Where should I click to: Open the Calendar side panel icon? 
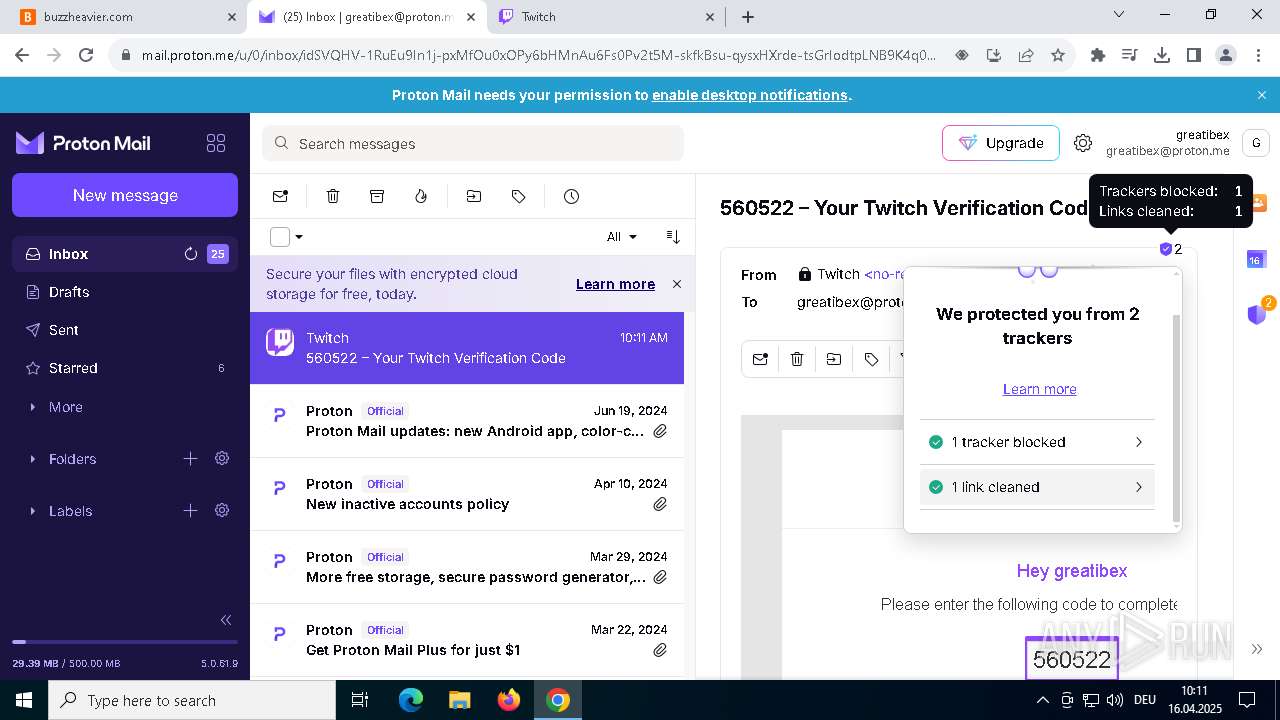pyautogui.click(x=1256, y=260)
